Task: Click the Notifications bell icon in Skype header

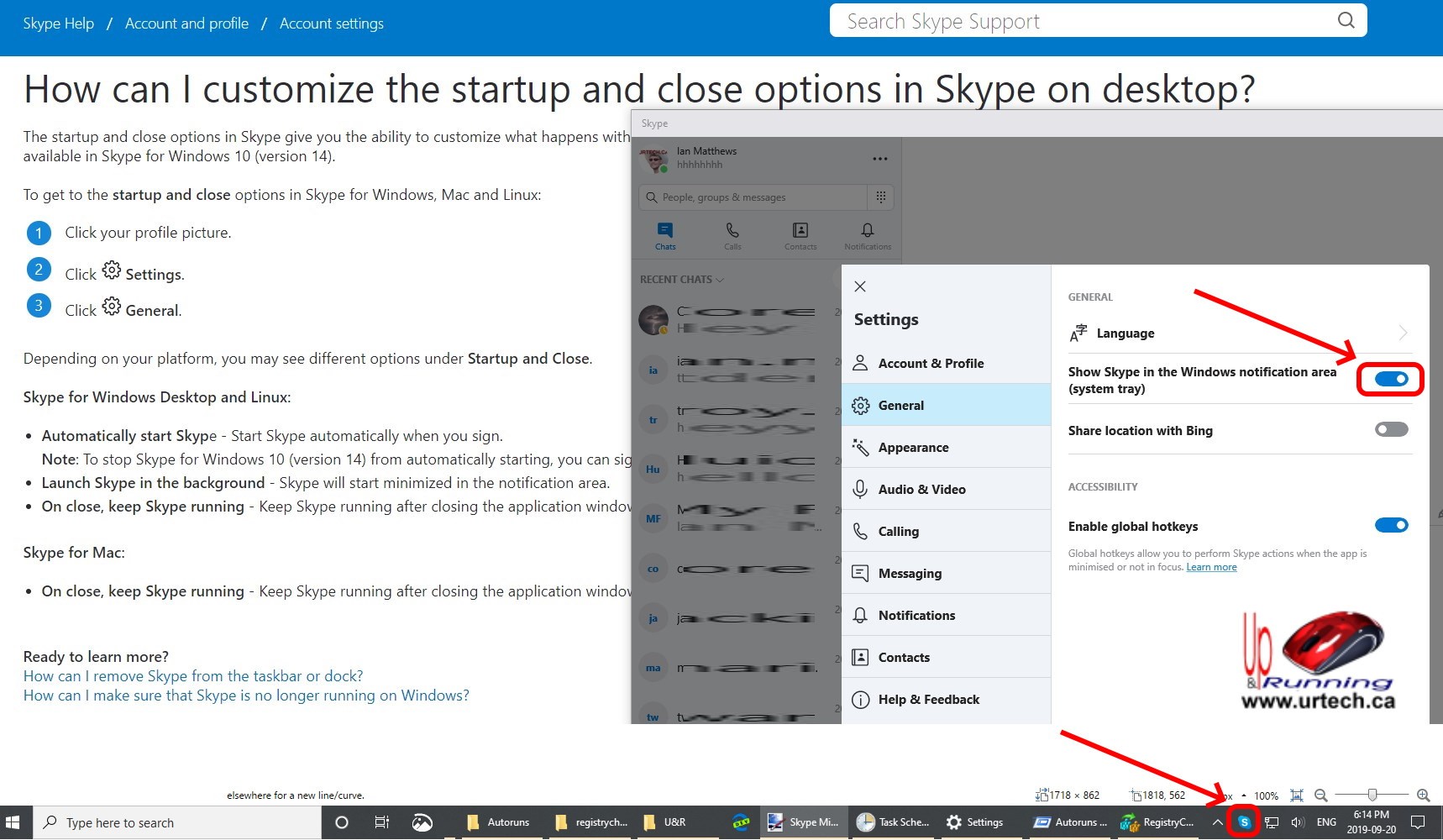Action: pos(867,234)
